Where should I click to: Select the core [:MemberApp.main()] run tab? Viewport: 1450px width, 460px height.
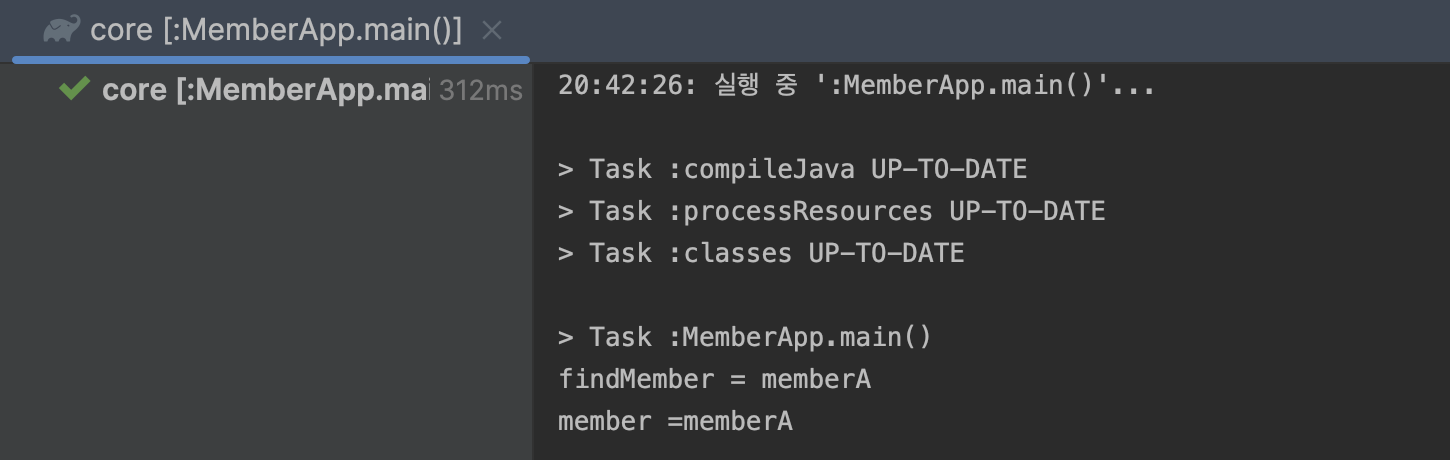click(x=276, y=31)
